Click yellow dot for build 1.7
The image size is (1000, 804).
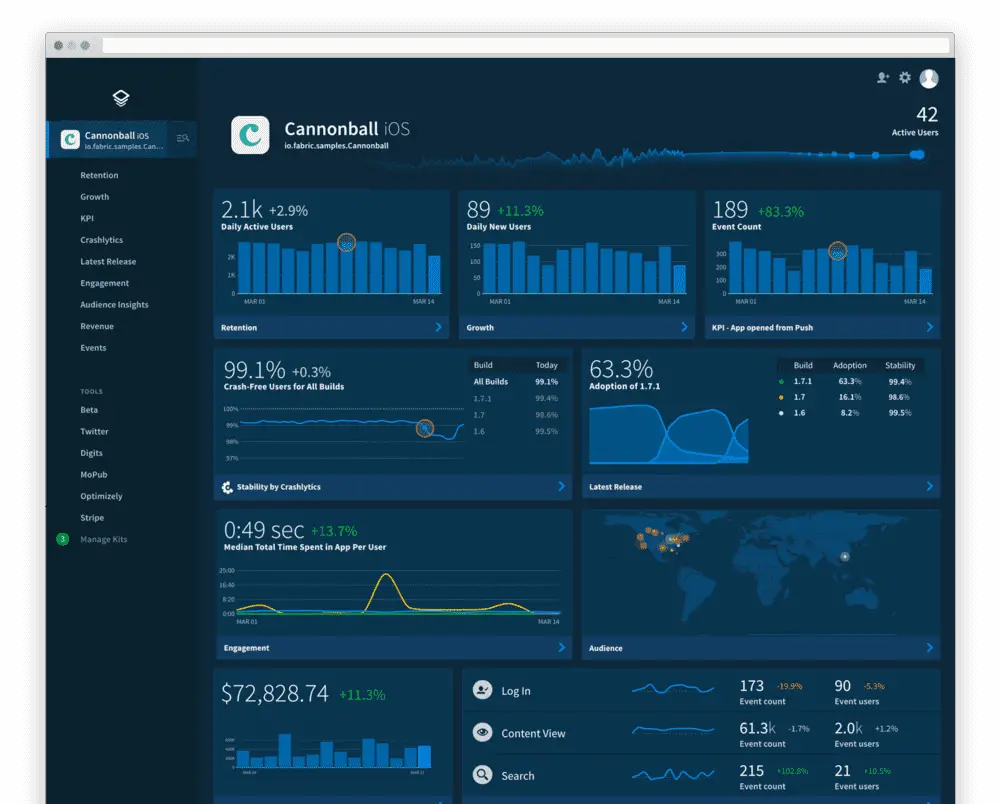coord(781,397)
